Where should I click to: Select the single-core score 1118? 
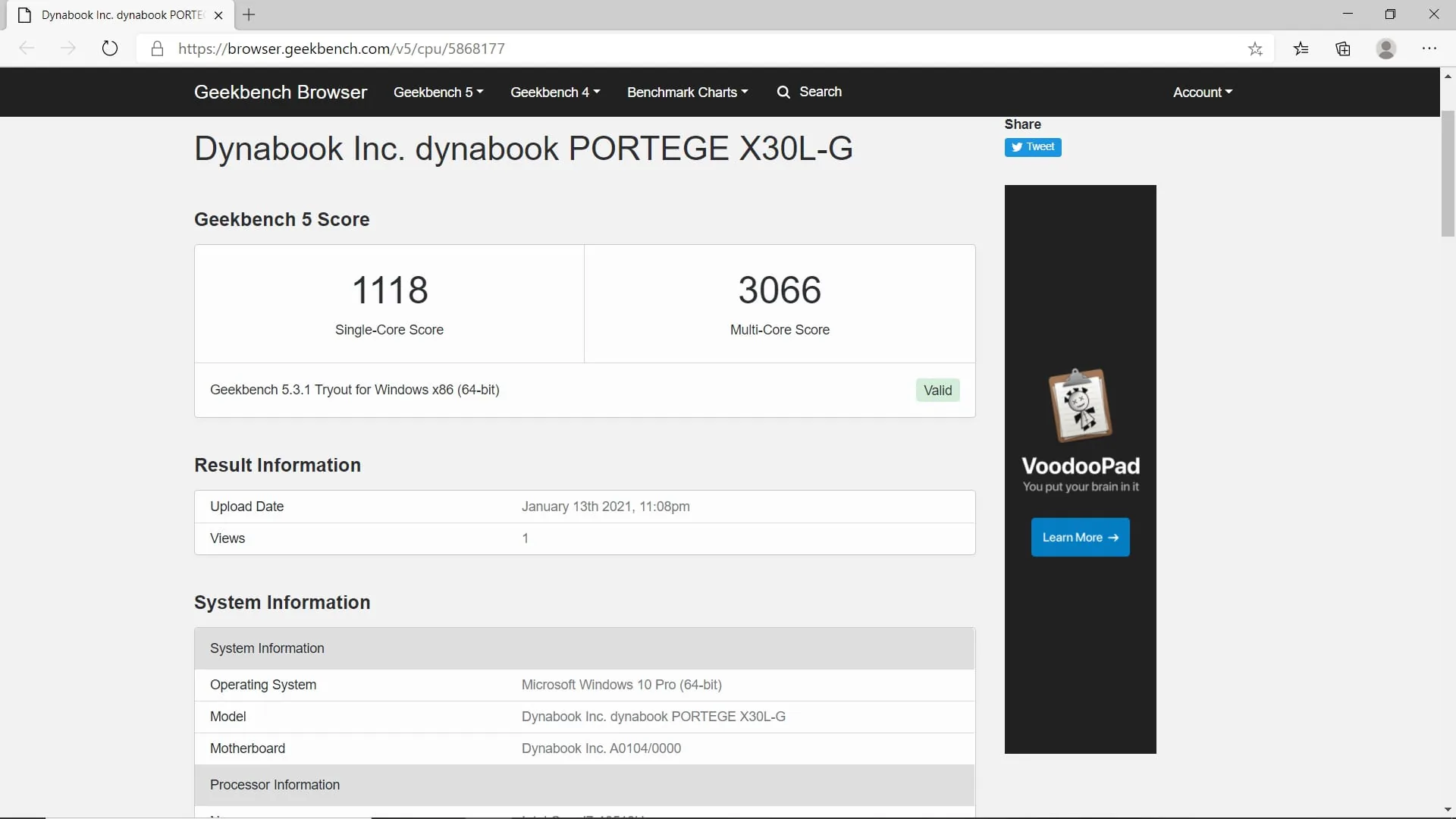(390, 290)
